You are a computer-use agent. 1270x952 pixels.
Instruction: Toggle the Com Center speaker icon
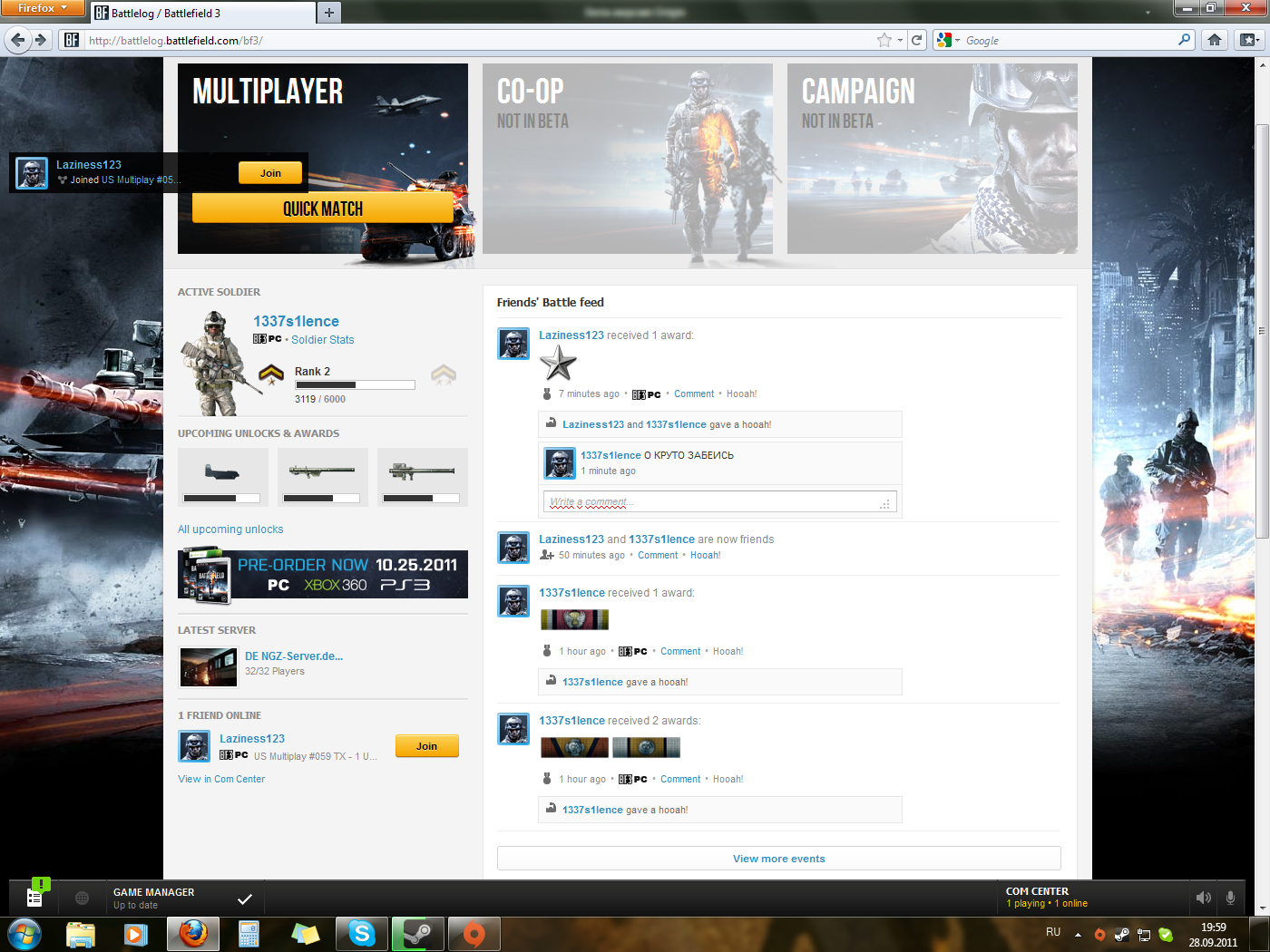[1204, 898]
